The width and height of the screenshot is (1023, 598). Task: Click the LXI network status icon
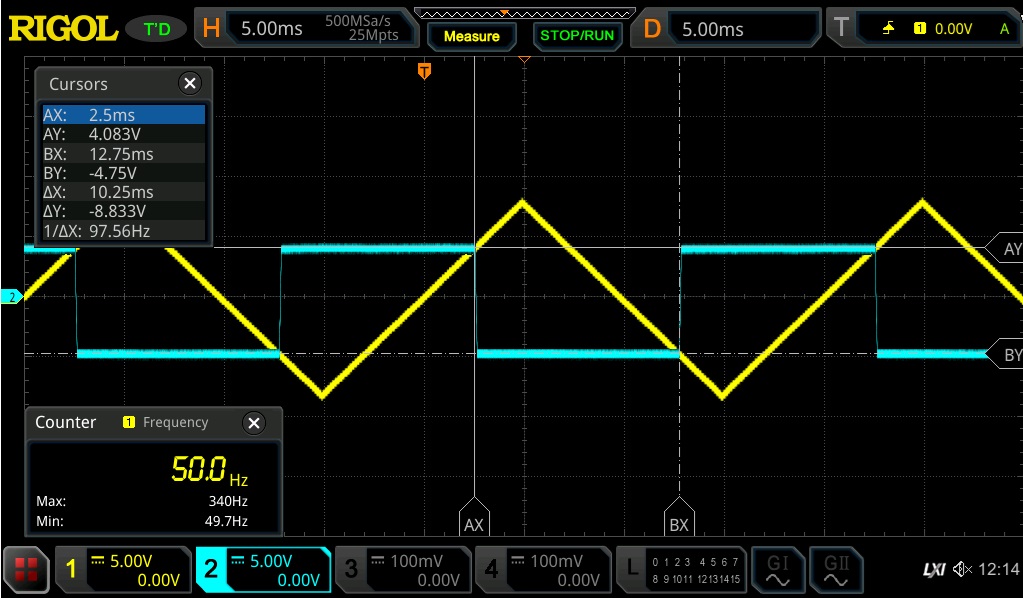tap(934, 570)
